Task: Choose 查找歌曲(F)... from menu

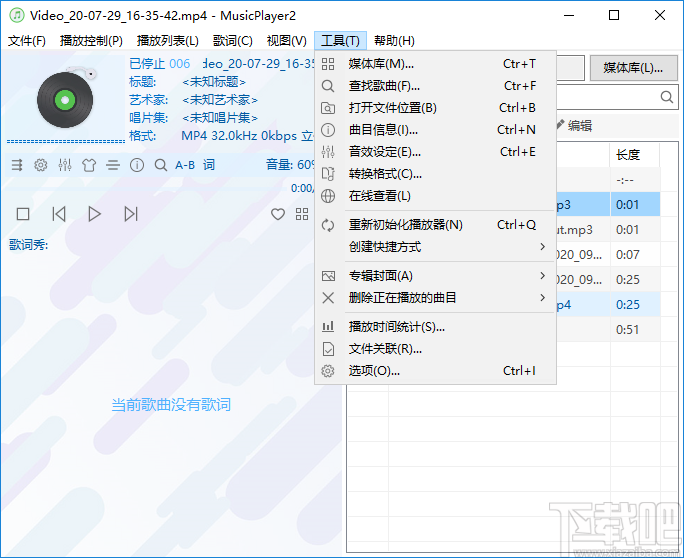Action: (435, 86)
